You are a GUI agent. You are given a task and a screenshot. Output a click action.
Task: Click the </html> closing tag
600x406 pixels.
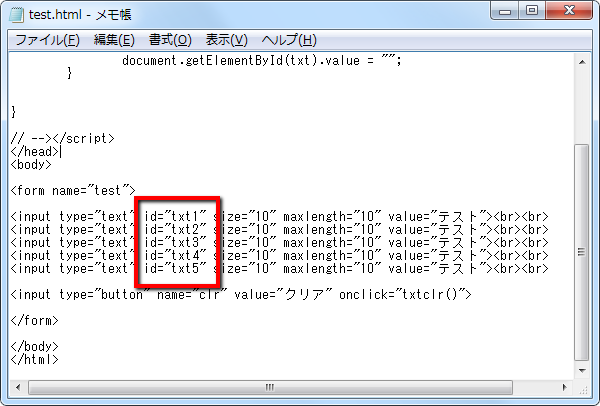[34, 359]
